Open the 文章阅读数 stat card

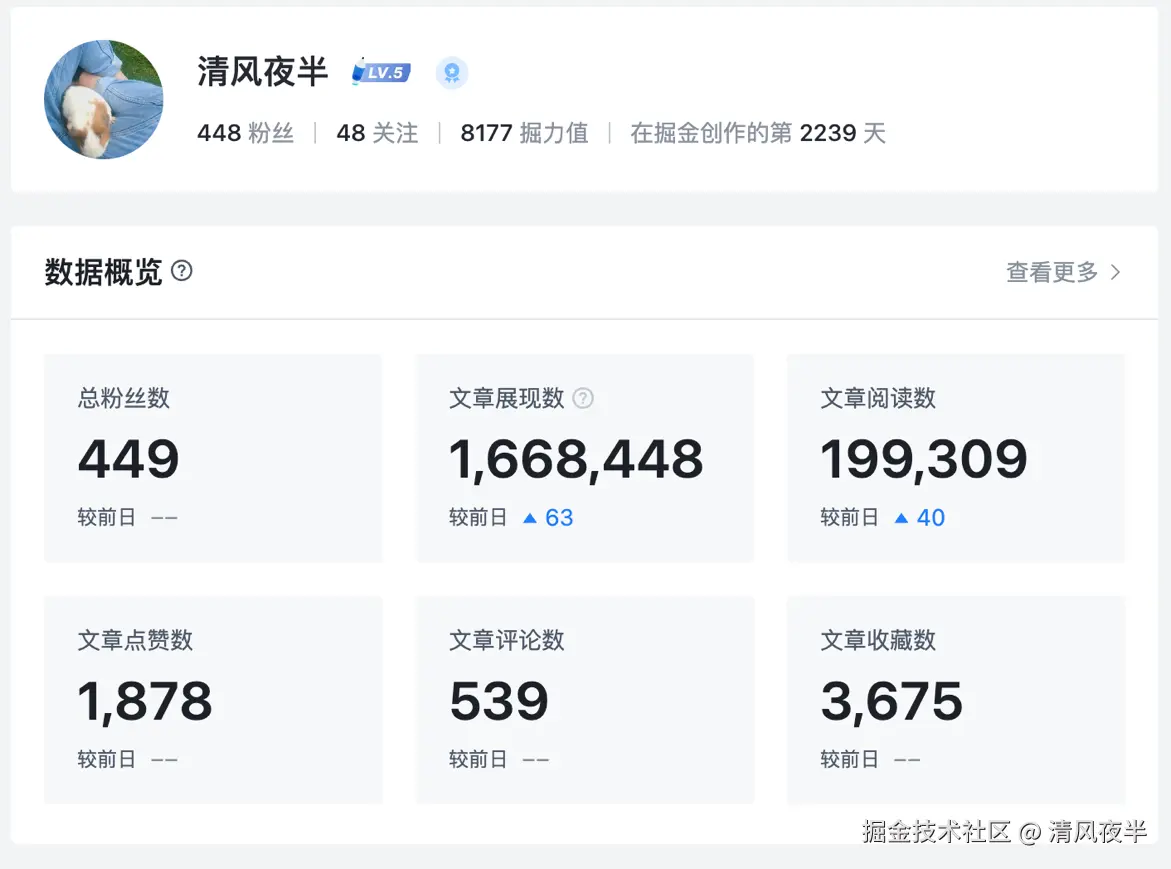coord(955,458)
